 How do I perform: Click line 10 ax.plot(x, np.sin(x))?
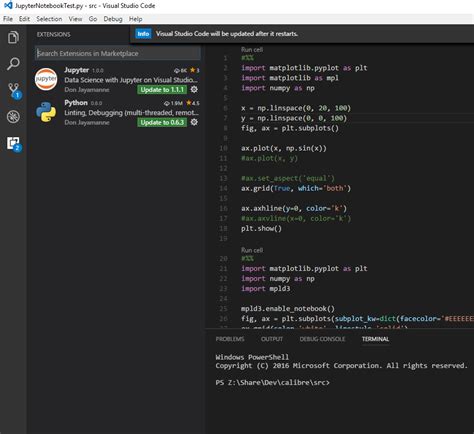(x=284, y=148)
